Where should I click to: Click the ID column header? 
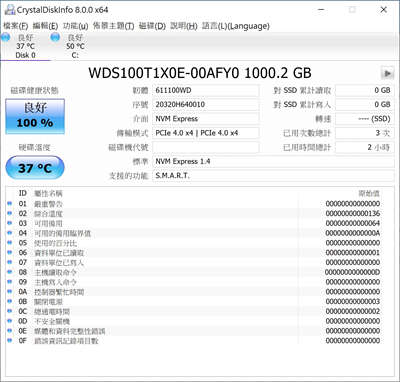(x=23, y=193)
